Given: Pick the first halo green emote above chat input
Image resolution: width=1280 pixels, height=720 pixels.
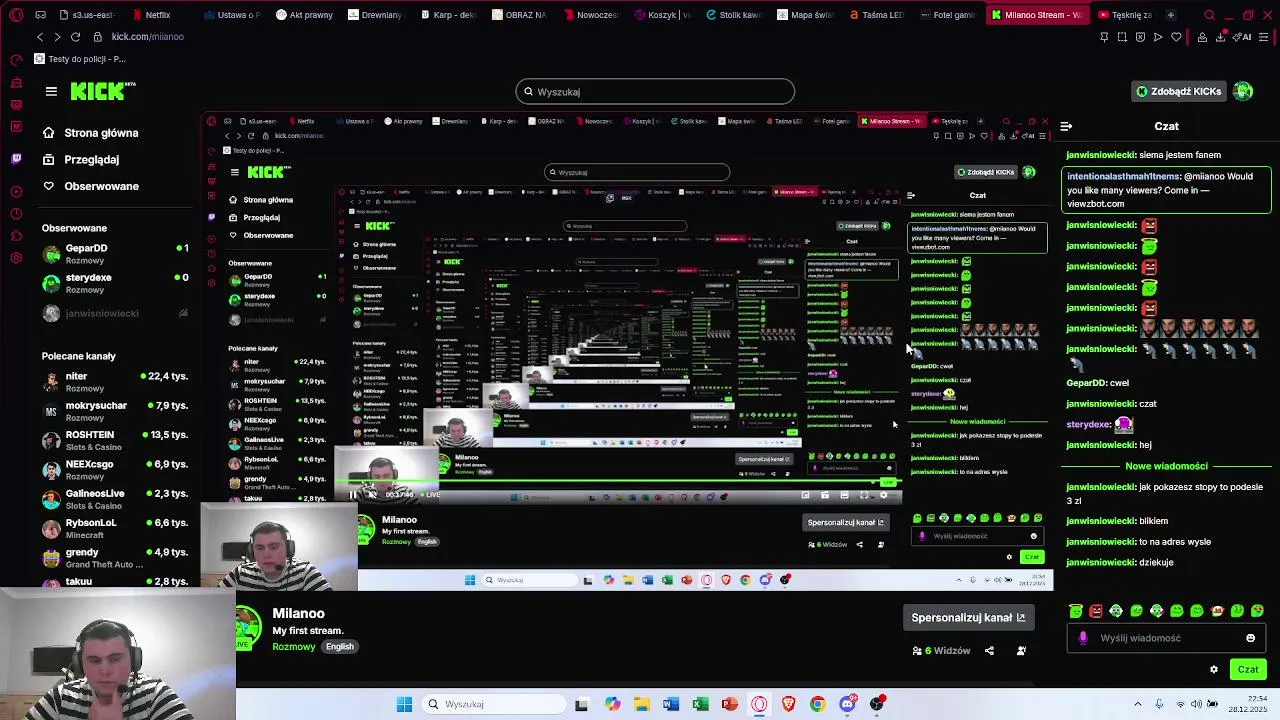Looking at the screenshot, I should click(x=1076, y=611).
